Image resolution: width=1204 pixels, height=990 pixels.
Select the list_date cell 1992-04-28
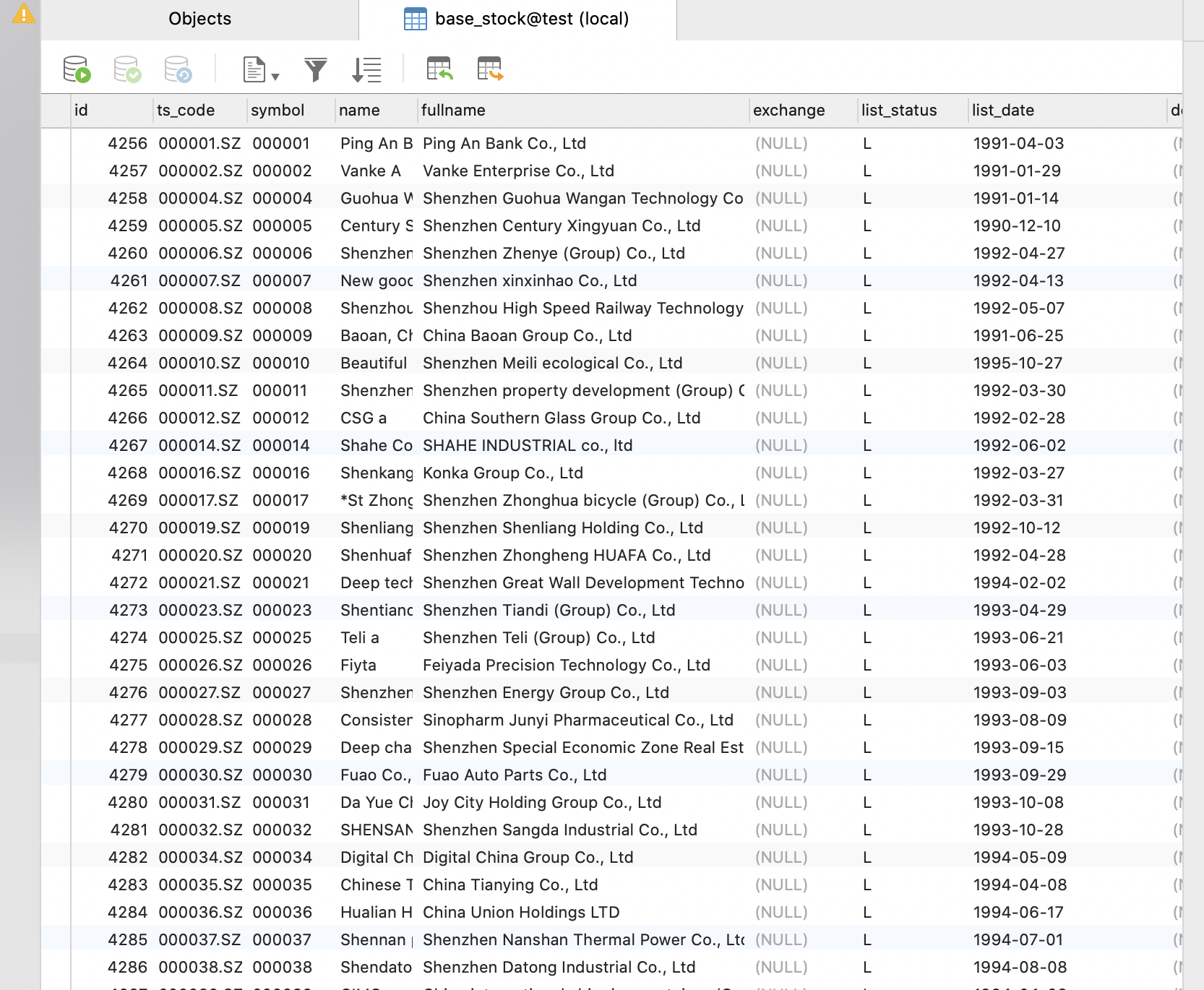tap(1067, 556)
